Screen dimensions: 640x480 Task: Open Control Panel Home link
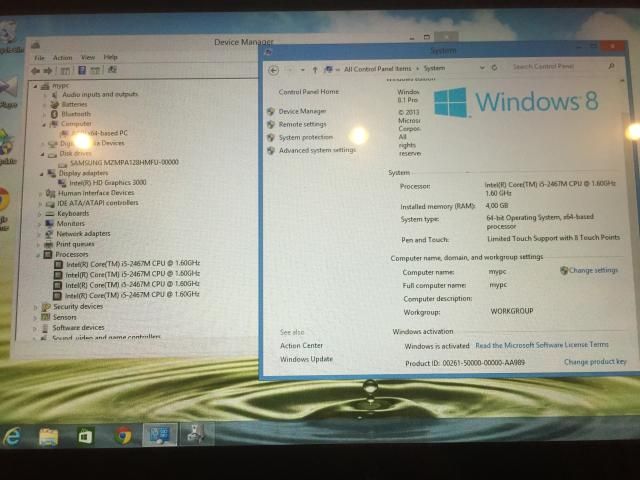(x=309, y=92)
